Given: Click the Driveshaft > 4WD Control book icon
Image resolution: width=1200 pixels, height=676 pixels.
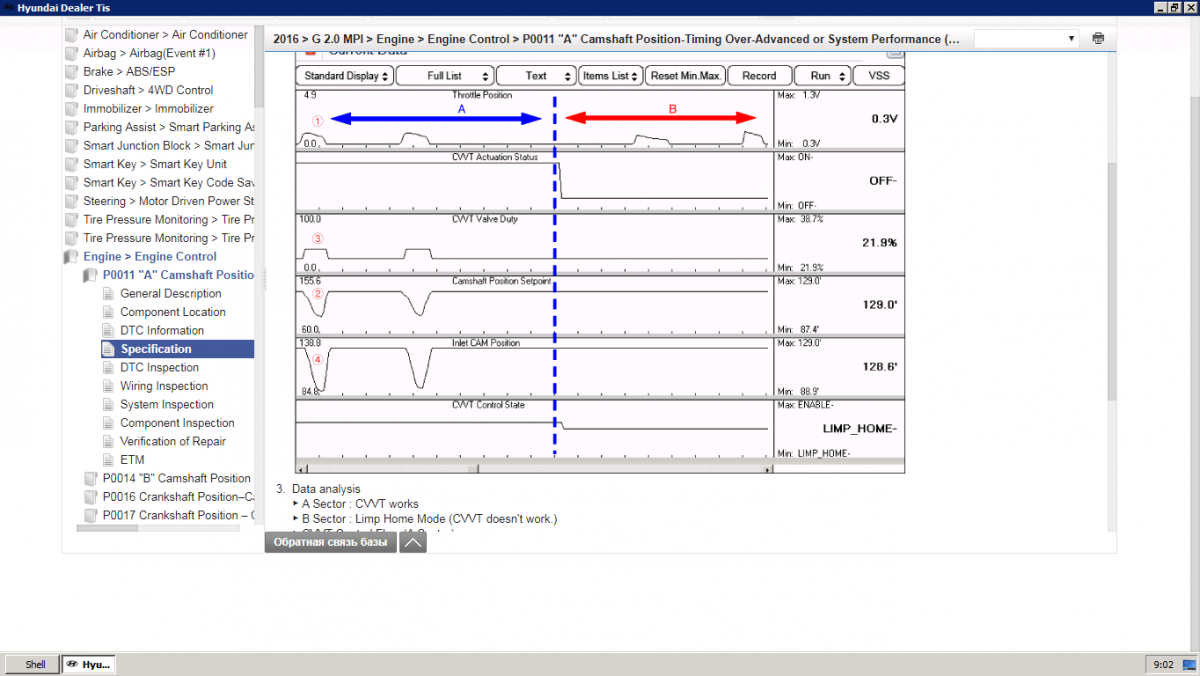Looking at the screenshot, I should pyautogui.click(x=71, y=90).
